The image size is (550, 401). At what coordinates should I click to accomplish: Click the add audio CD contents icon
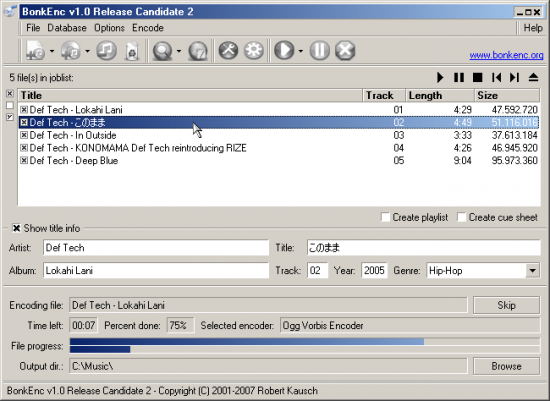point(71,51)
